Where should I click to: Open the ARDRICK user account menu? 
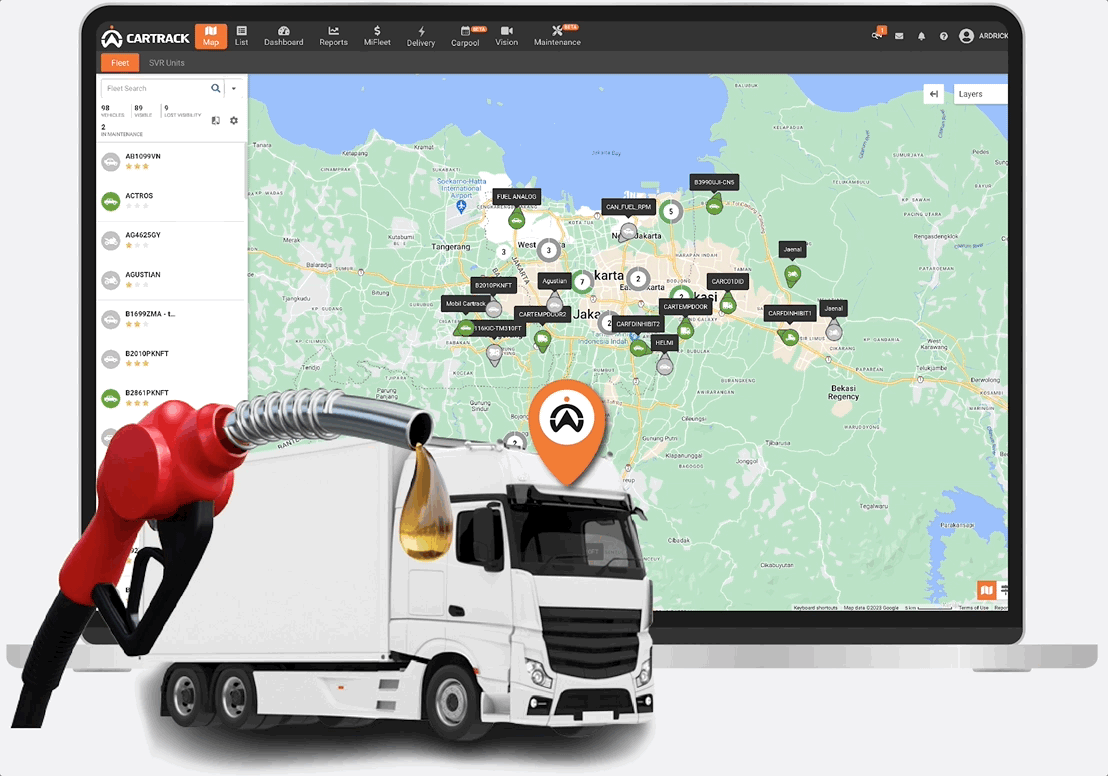pyautogui.click(x=983, y=36)
